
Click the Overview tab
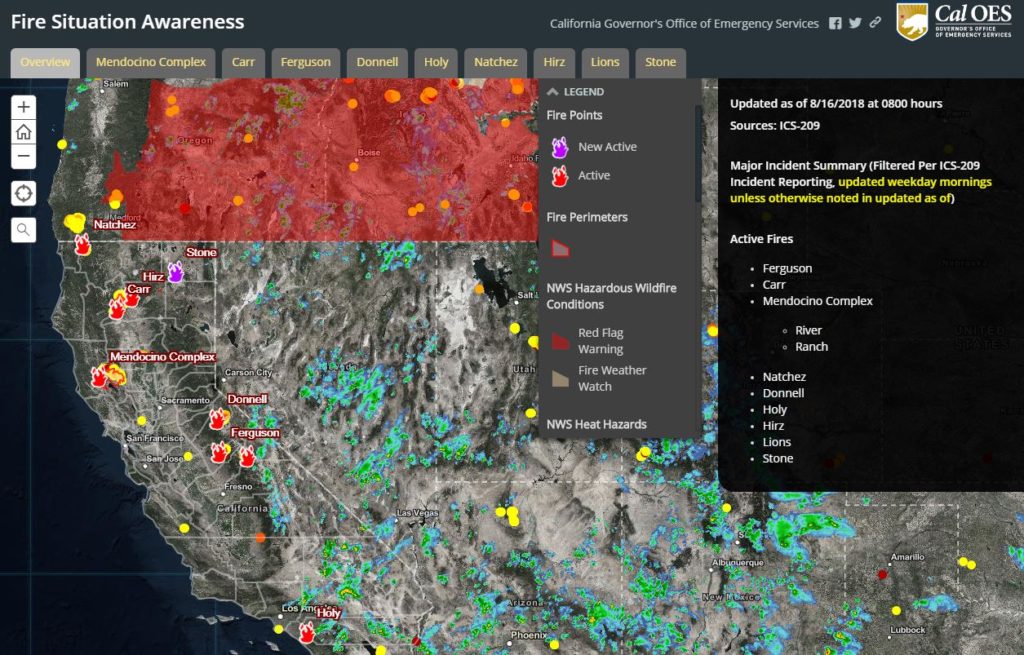(x=45, y=62)
